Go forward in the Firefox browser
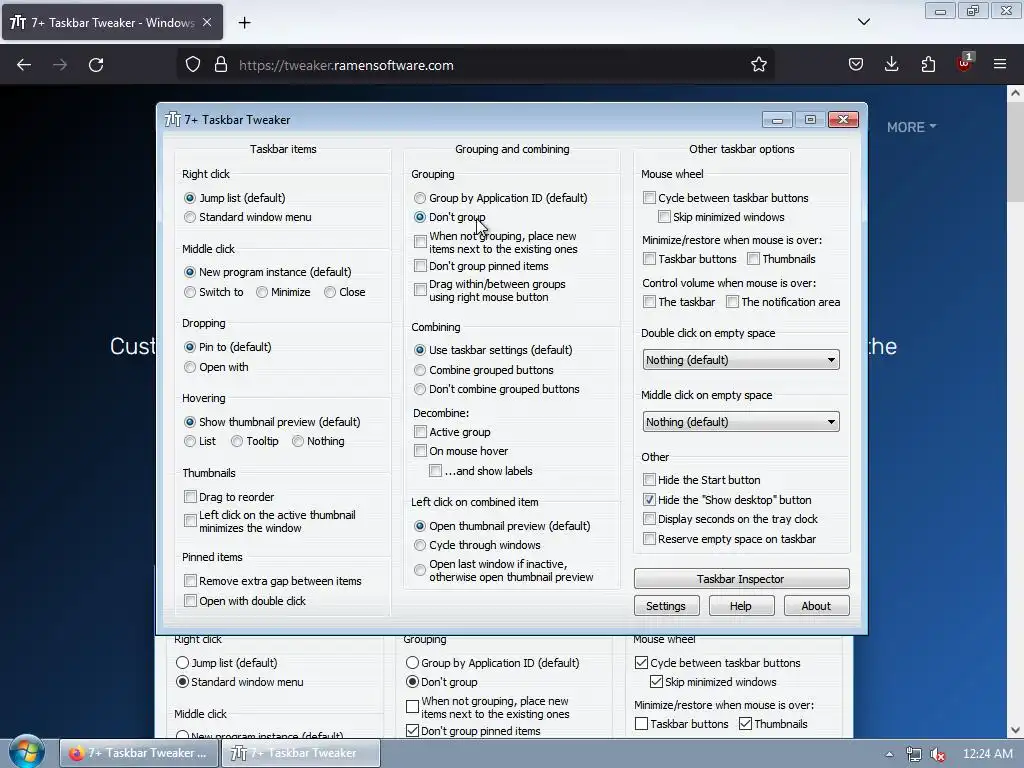1024x768 pixels. [60, 65]
